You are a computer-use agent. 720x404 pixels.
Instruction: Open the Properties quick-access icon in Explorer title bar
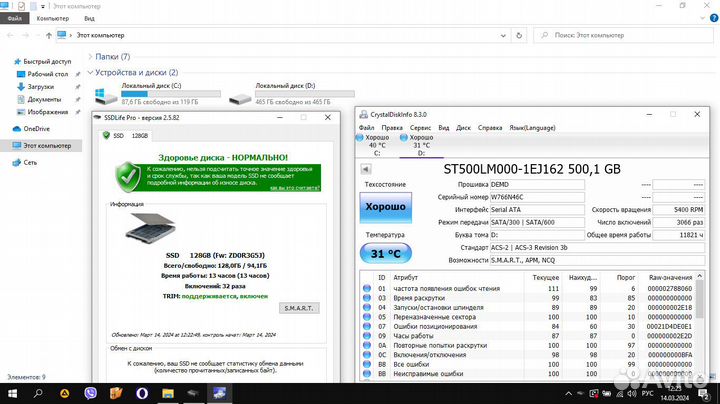pyautogui.click(x=21, y=6)
